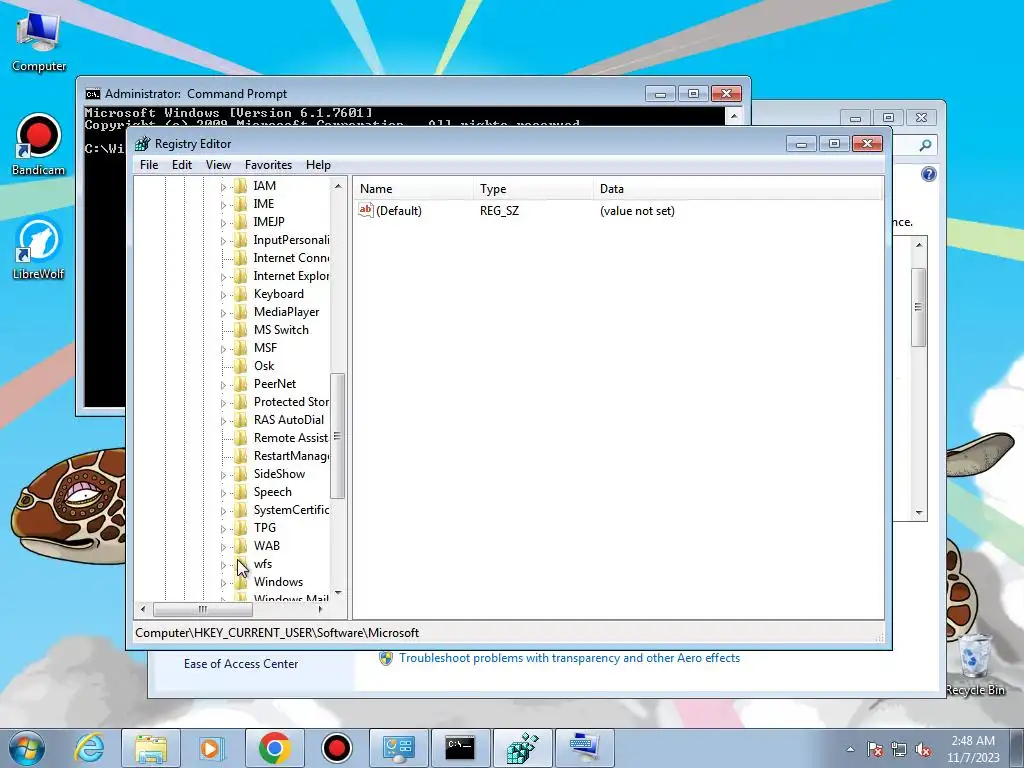Expand the Windows registry key
This screenshot has width=1024, height=768.
(x=223, y=583)
